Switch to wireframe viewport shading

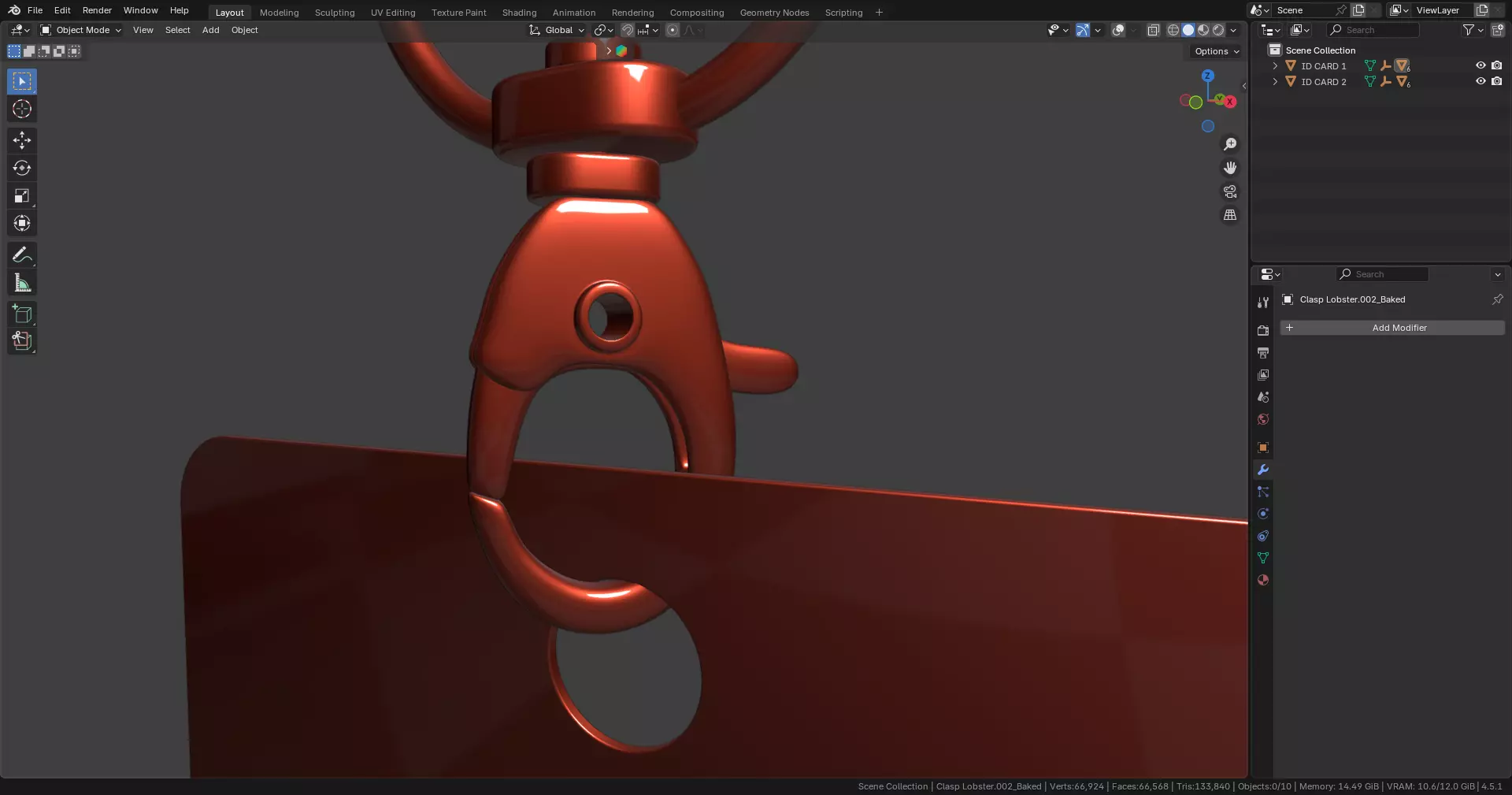point(1173,30)
